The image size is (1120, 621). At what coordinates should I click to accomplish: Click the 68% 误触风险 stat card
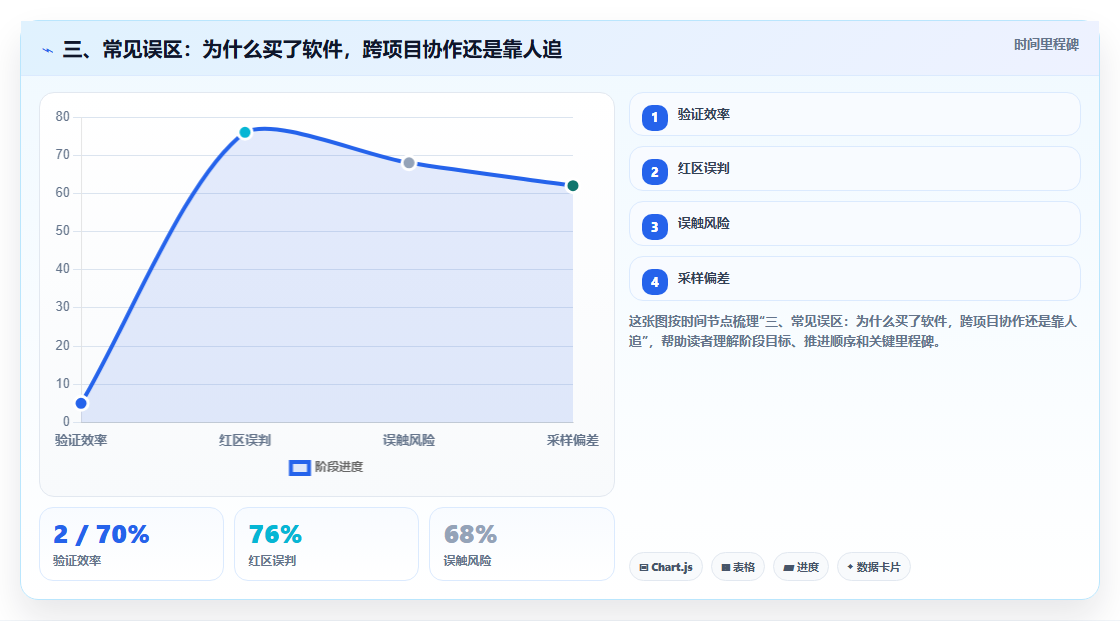pos(521,544)
